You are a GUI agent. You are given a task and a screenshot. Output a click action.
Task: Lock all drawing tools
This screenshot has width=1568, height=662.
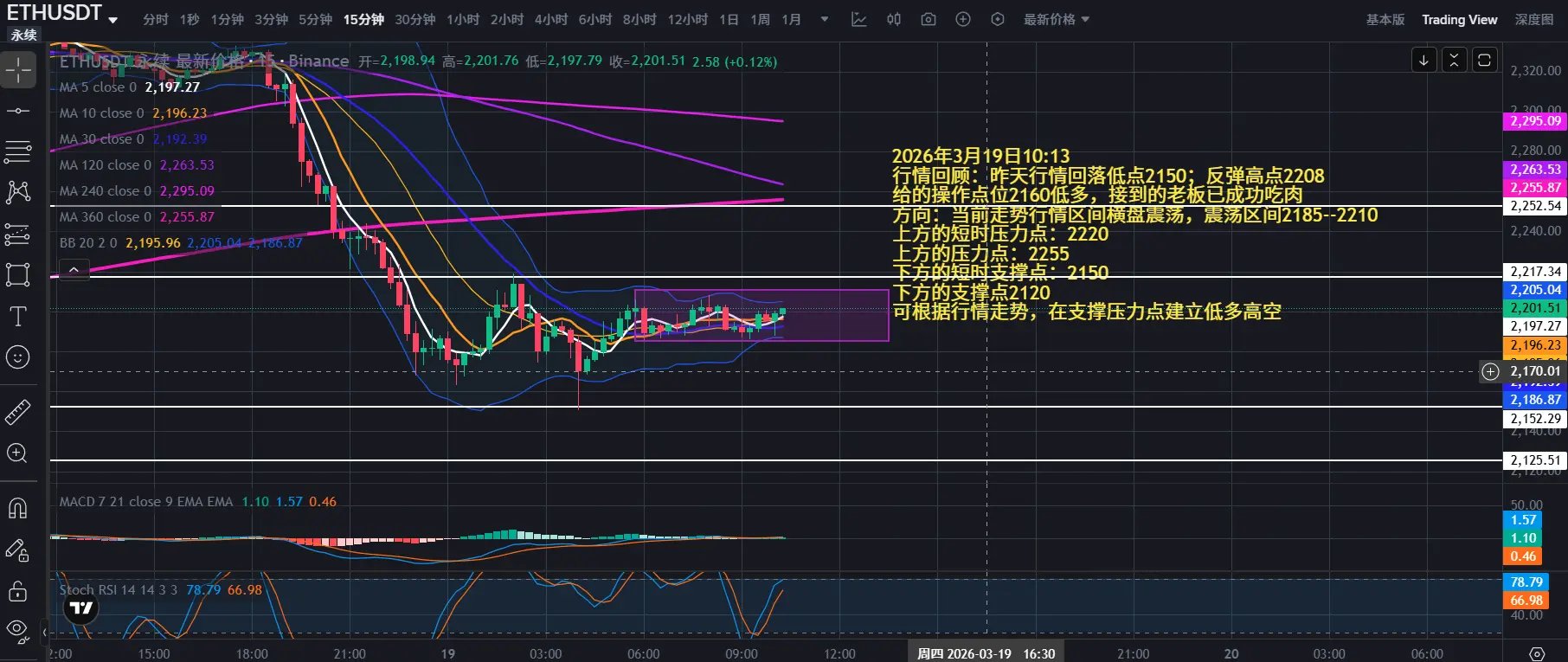[x=18, y=591]
